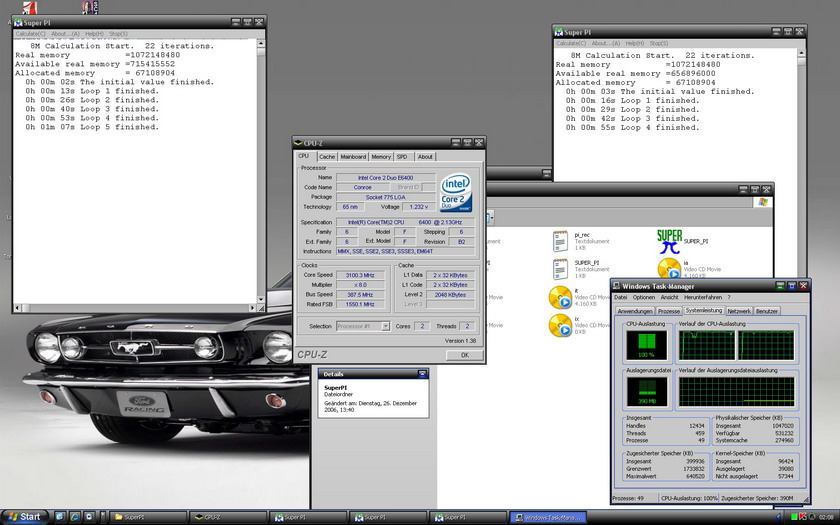Image resolution: width=840 pixels, height=525 pixels.
Task: Switch to the SuperPI folder taskbar button
Action: pos(148,518)
